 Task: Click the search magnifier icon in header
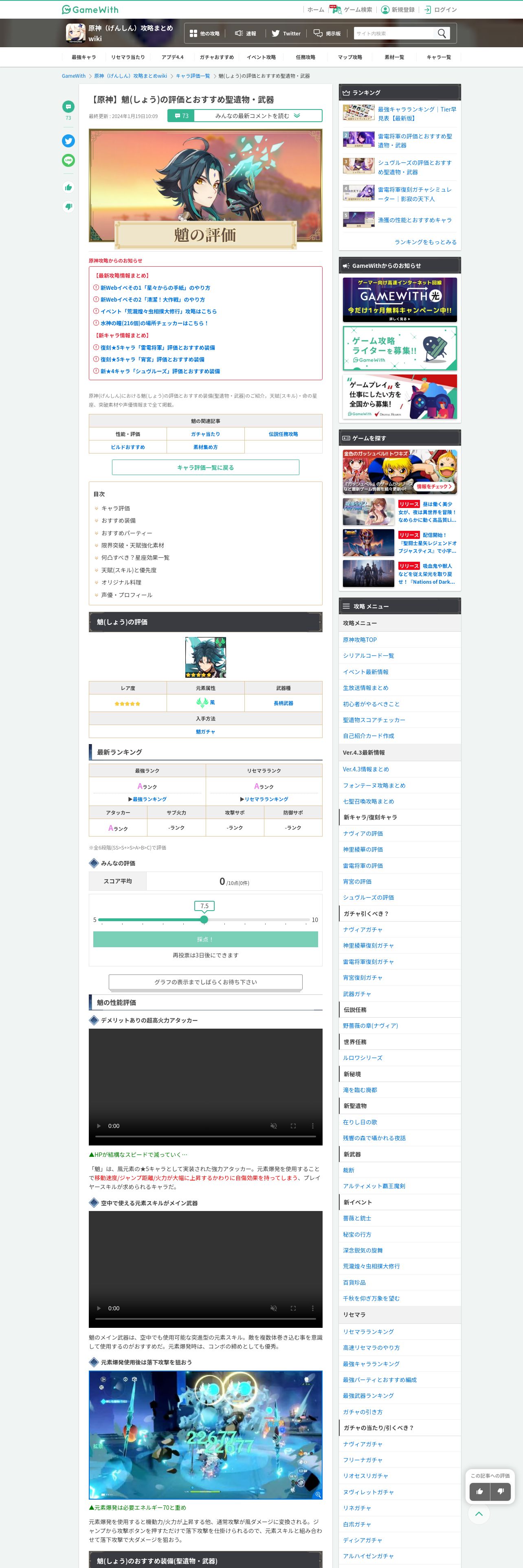[442, 33]
